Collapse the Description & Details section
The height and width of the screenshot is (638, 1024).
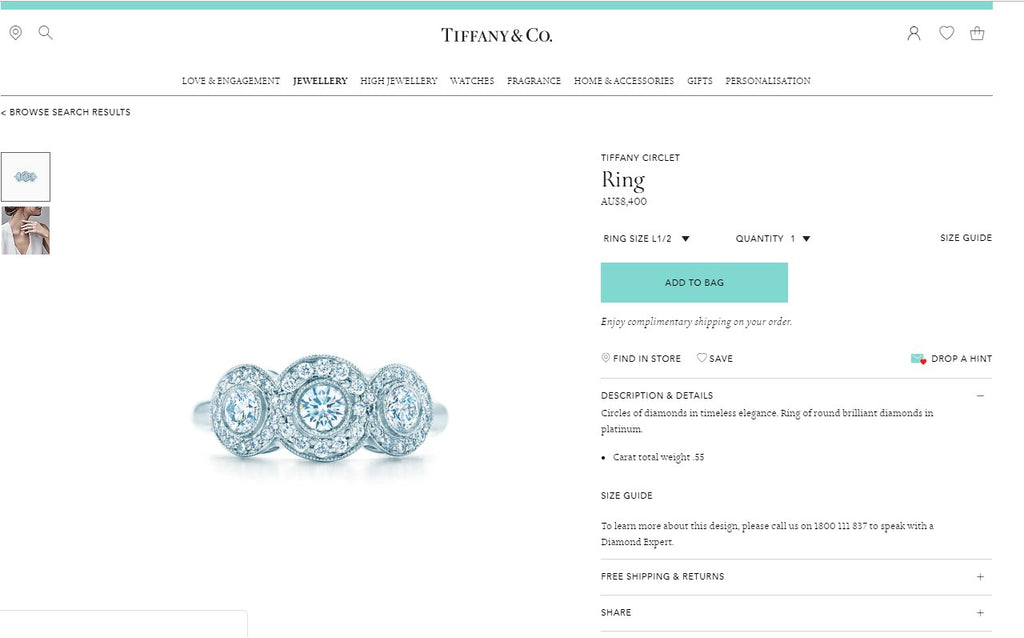coord(980,396)
